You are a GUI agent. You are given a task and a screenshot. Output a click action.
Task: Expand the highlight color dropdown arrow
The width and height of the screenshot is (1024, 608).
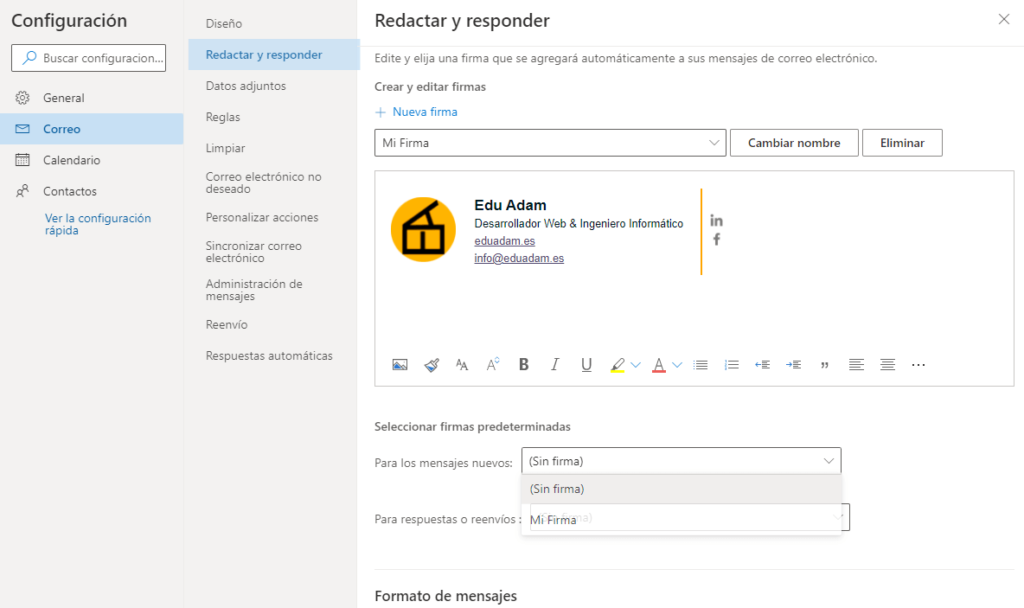(x=636, y=365)
